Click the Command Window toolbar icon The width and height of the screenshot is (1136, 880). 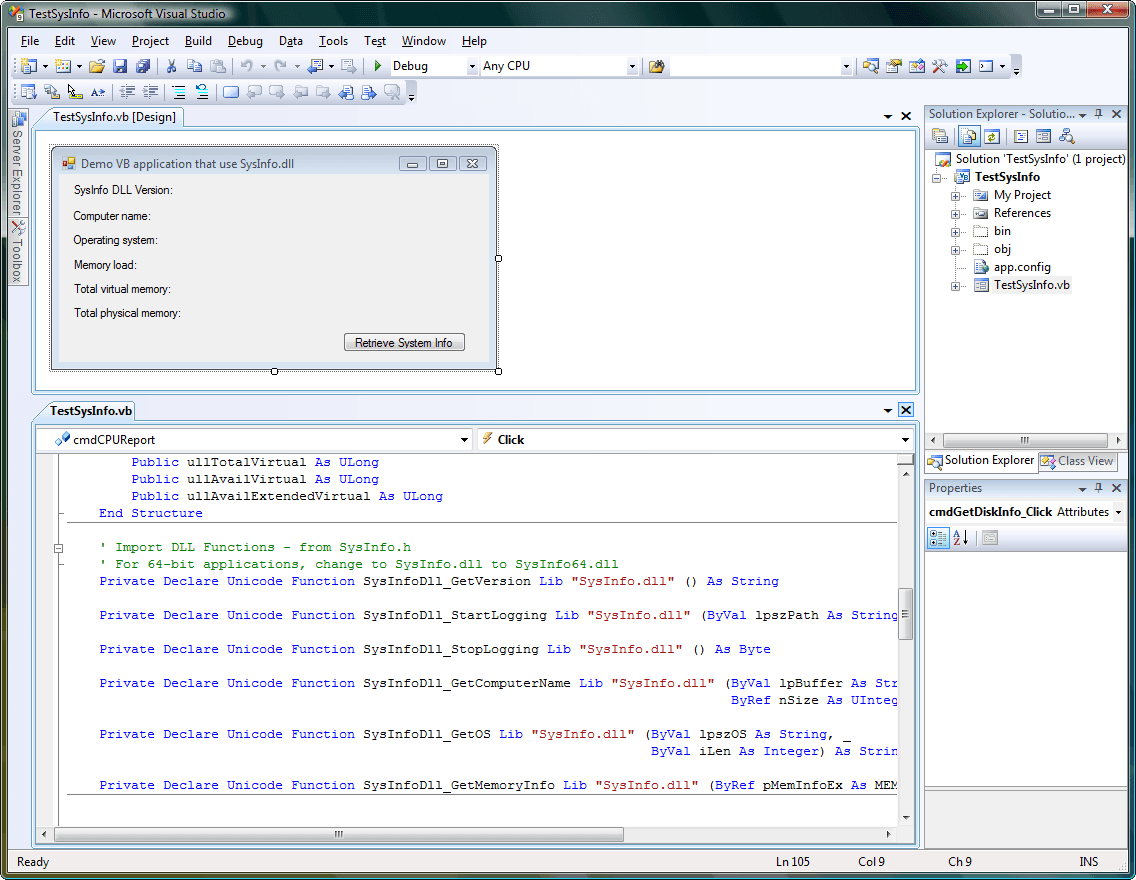coord(986,66)
